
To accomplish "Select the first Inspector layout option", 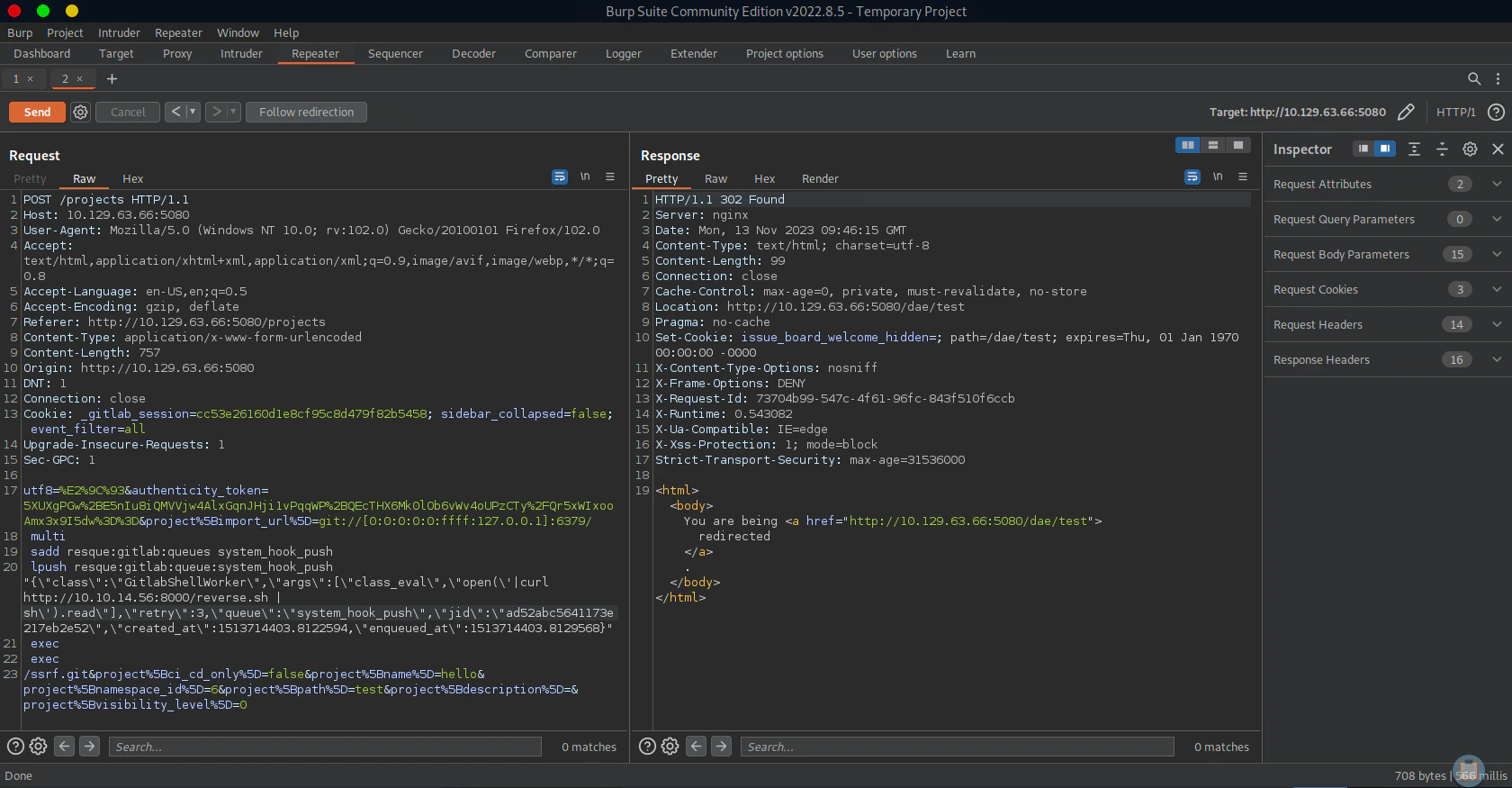I will [1363, 149].
